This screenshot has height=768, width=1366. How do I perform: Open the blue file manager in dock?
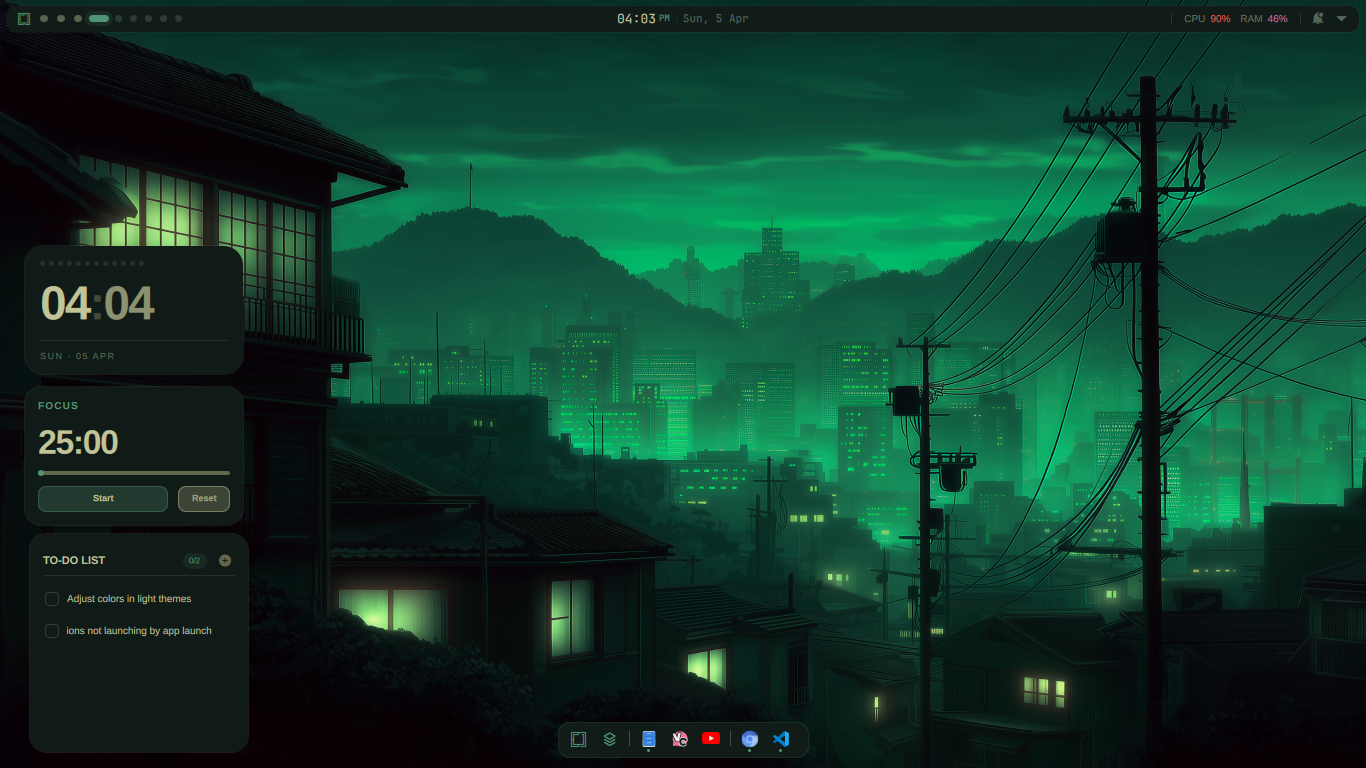648,739
